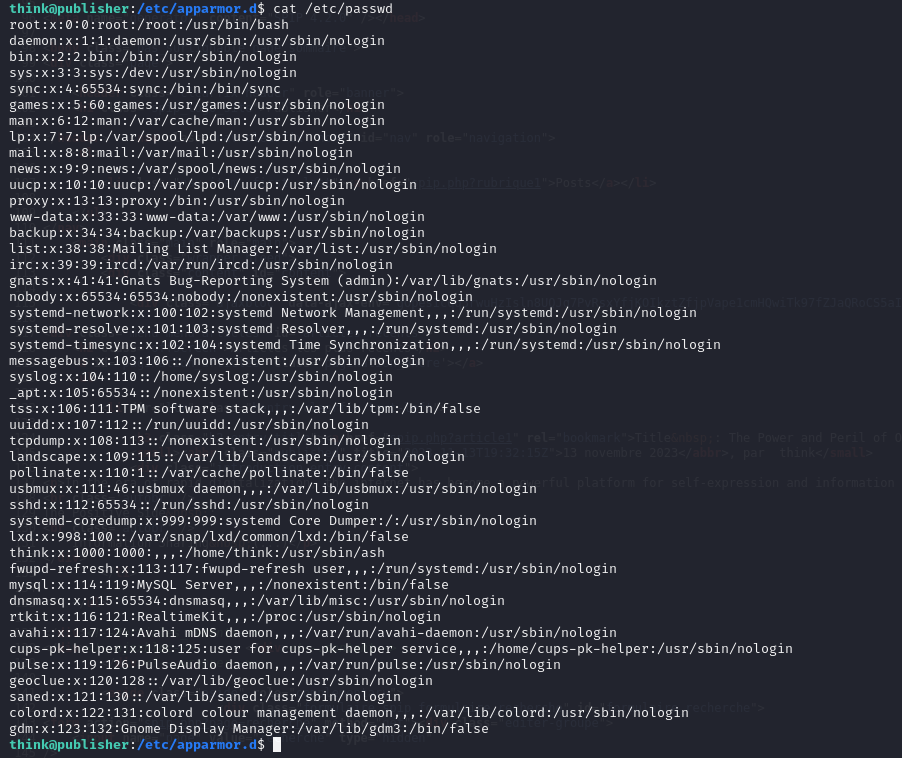Viewport: 902px width, 758px height.
Task: Click the tss TPM software stack line
Action: 245,408
